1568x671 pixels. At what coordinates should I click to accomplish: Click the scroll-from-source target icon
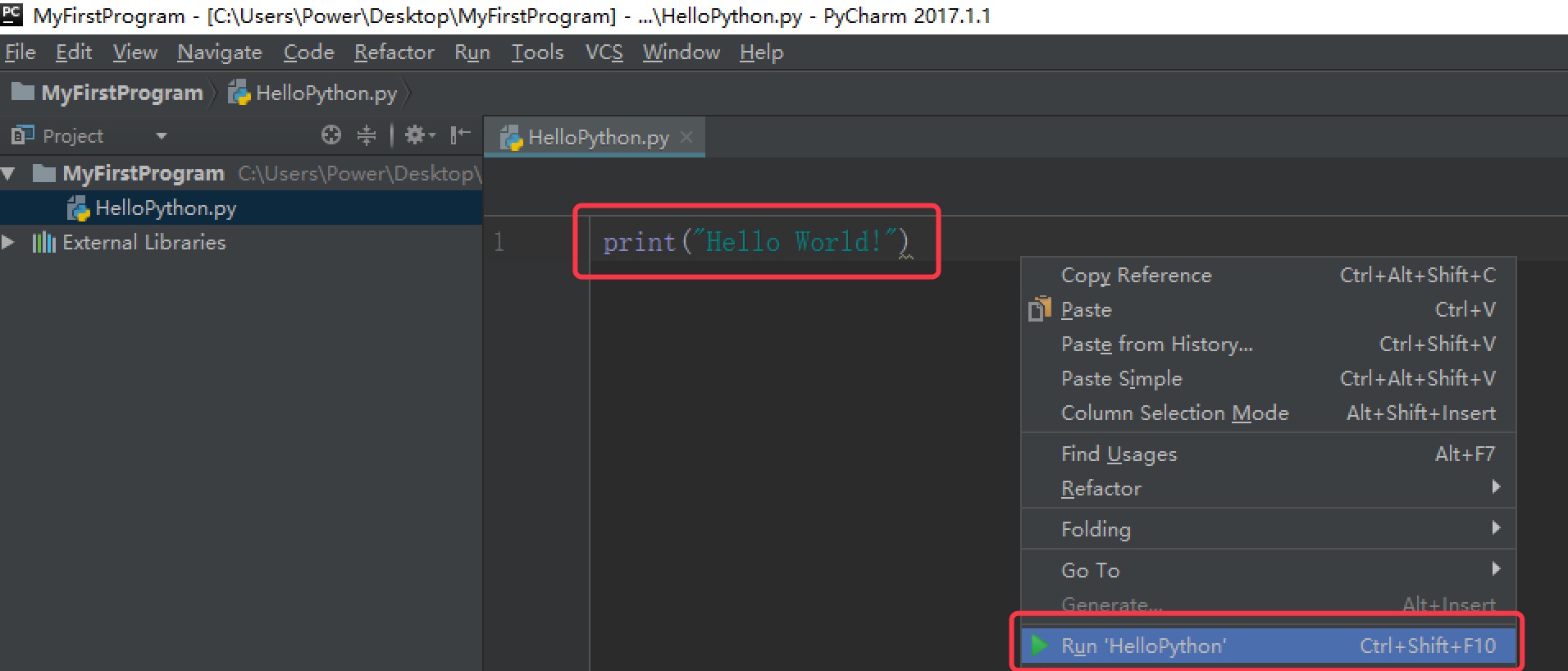click(330, 135)
